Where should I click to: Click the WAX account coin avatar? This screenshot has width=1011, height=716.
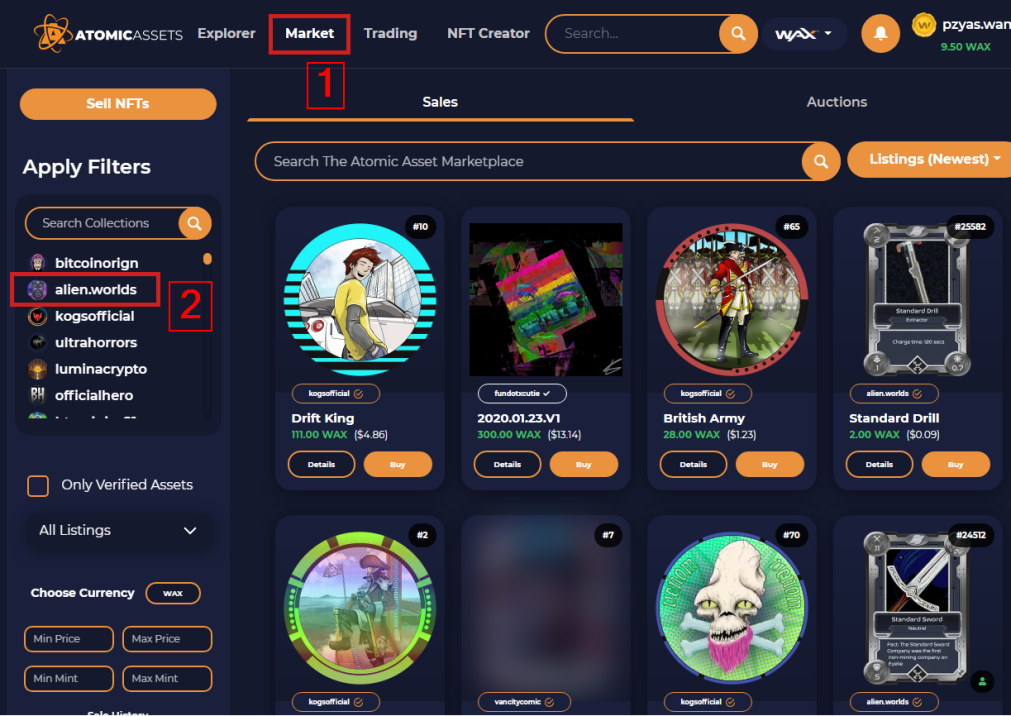point(924,26)
